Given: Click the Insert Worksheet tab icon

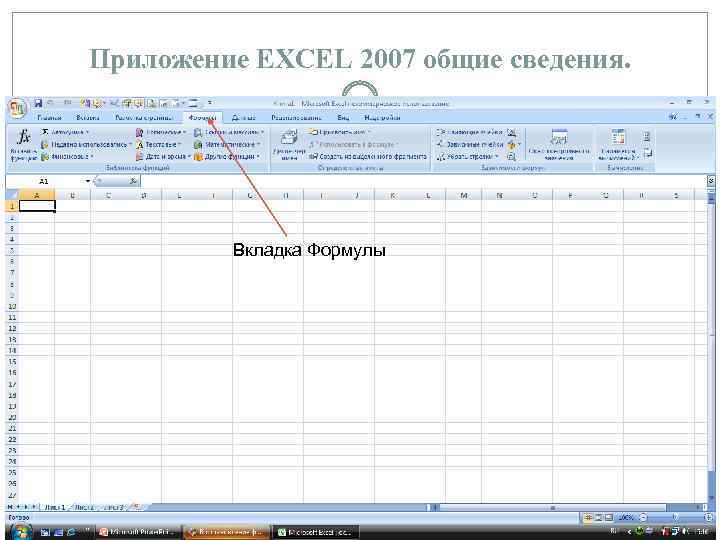Looking at the screenshot, I should coord(135,507).
